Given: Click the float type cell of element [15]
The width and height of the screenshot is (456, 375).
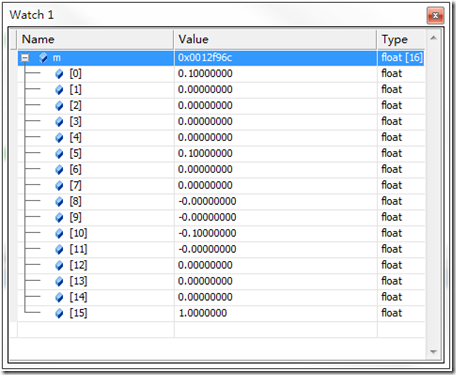Looking at the screenshot, I should point(392,314).
